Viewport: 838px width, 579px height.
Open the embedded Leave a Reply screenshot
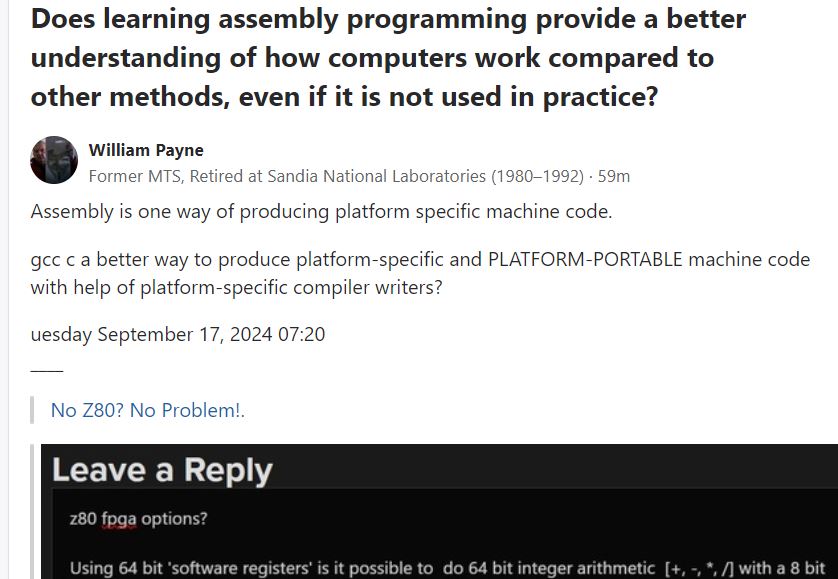tap(439, 512)
